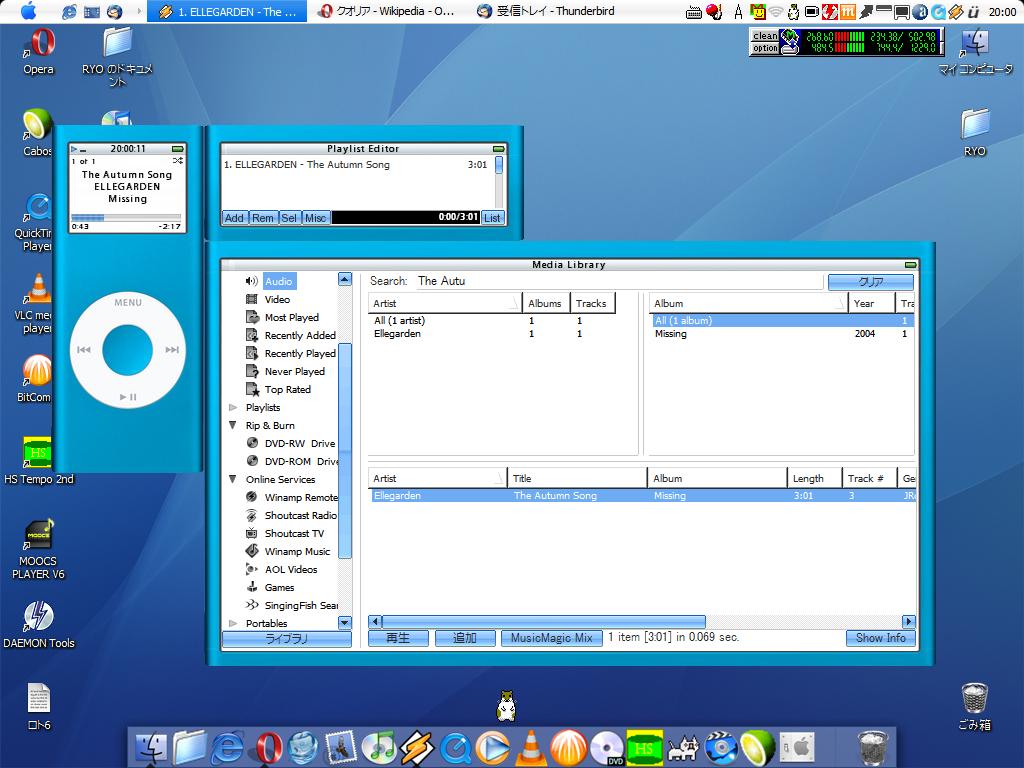Sort tracks by the Length column
The image size is (1024, 768).
point(814,479)
